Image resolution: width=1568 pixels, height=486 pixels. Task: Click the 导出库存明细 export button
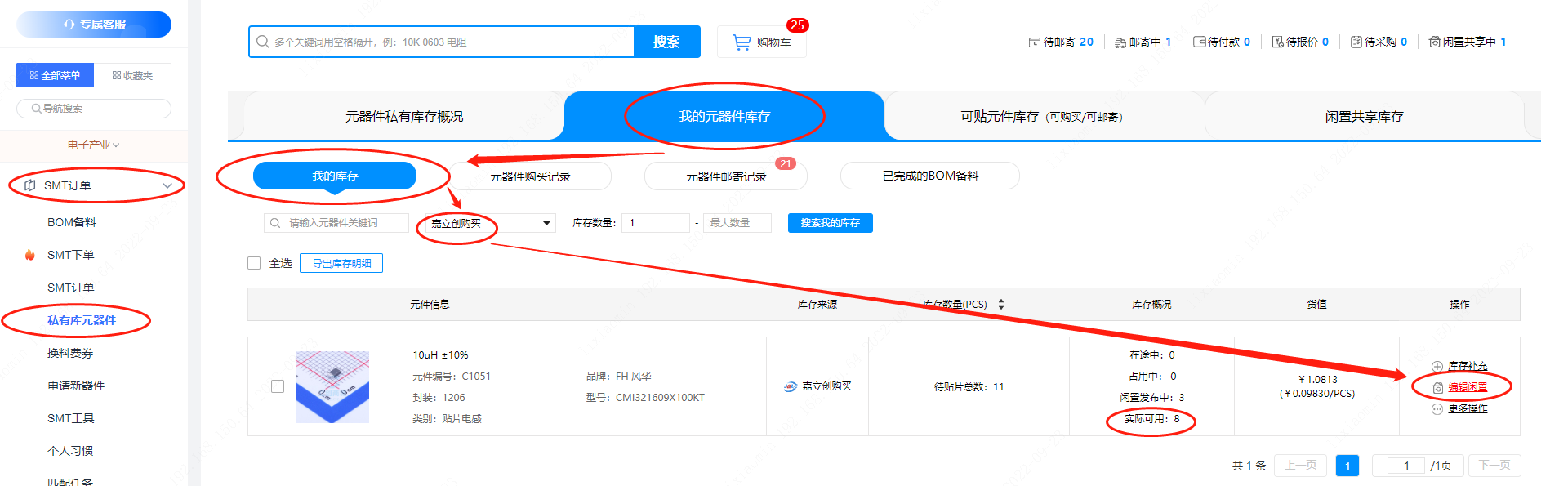pos(341,263)
